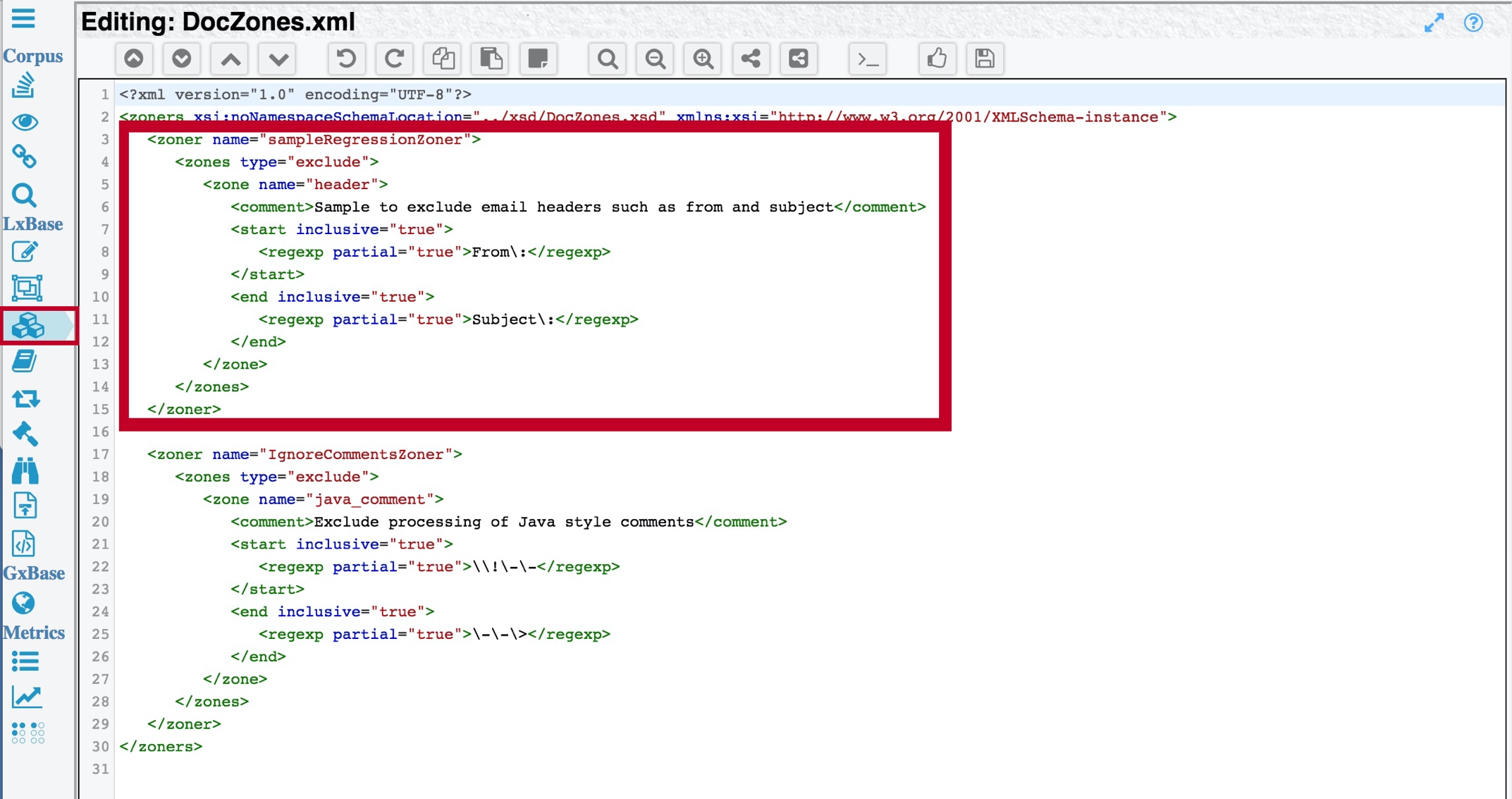Open the console with the terminal icon
This screenshot has width=1512, height=799.
tap(868, 59)
